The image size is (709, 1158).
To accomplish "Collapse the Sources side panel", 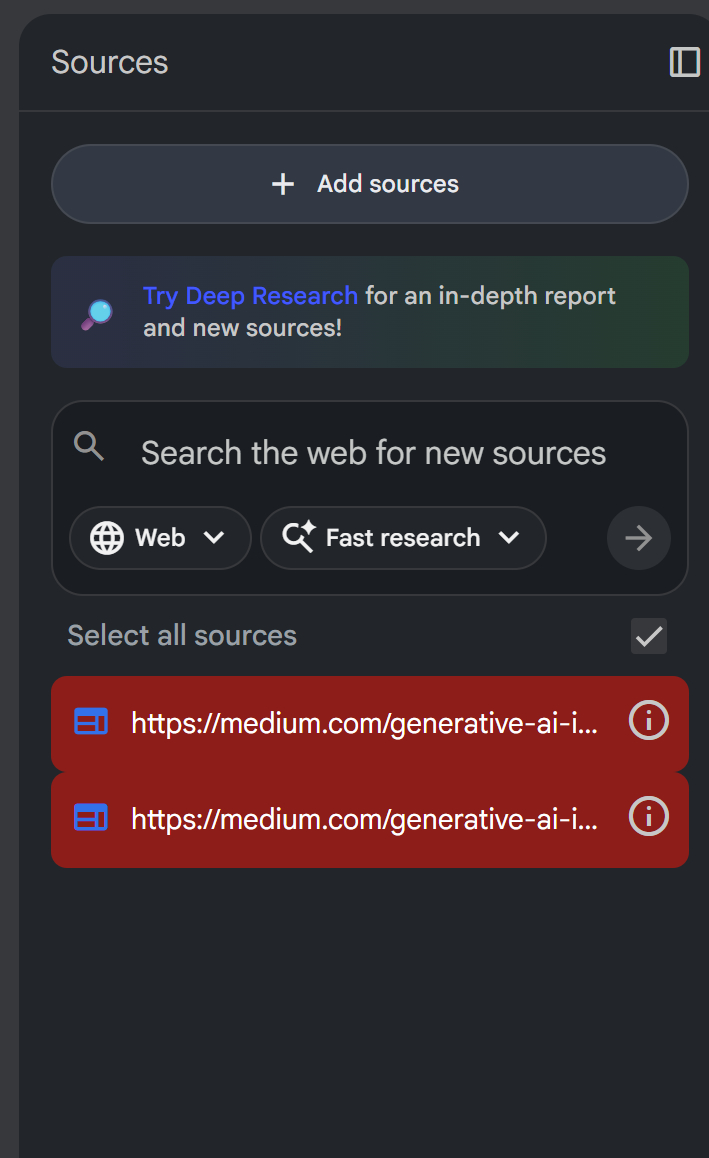I will [684, 62].
